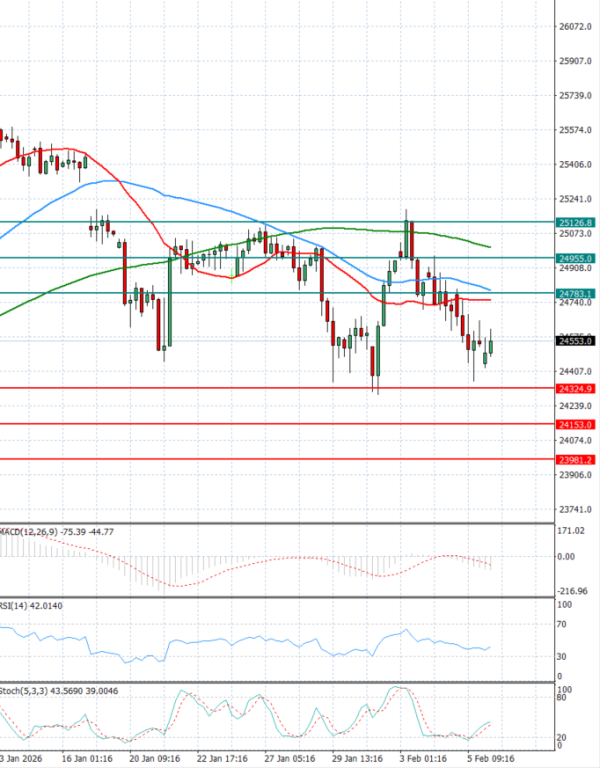
Task: Click the 5 Feb 09:16 time axis label
Action: pos(490,759)
